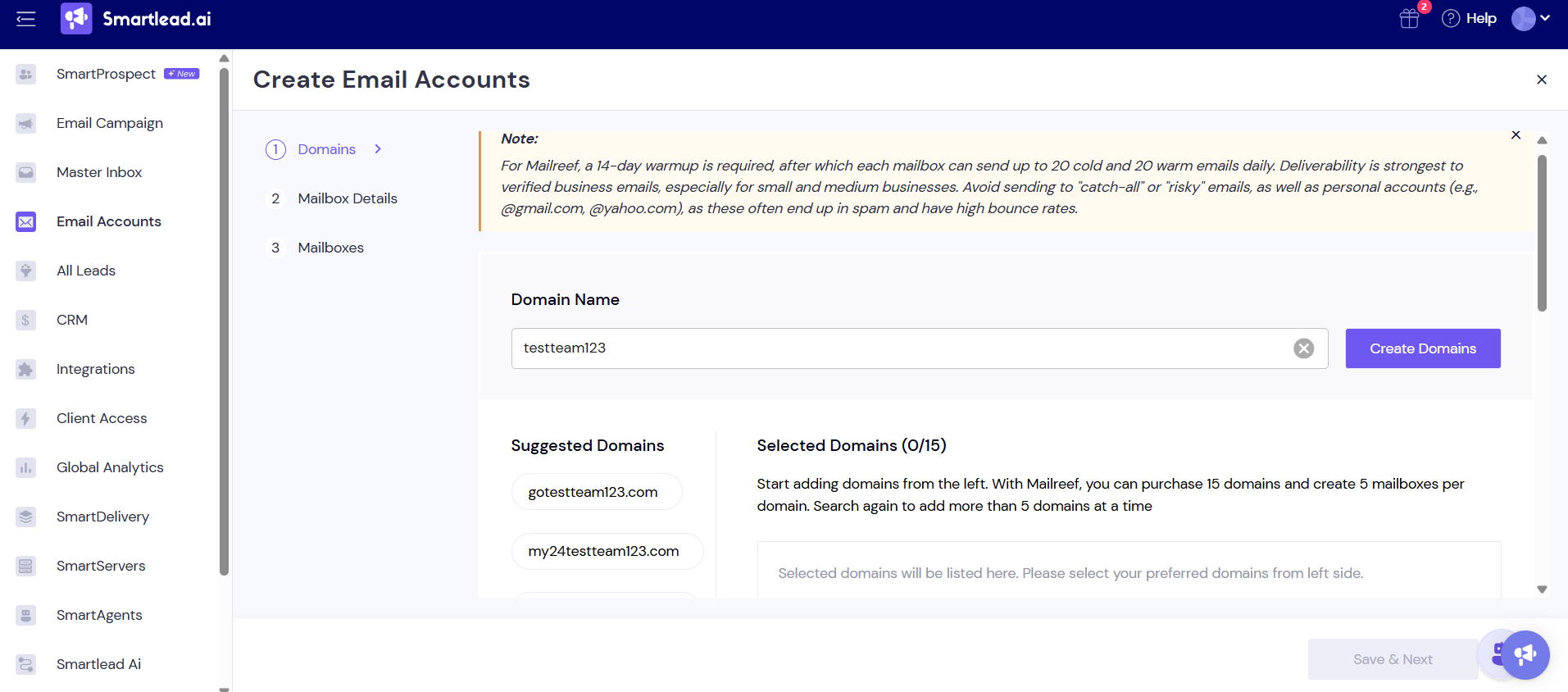Click the SmartServers icon
Viewport: 1568px width, 692px height.
coord(26,566)
